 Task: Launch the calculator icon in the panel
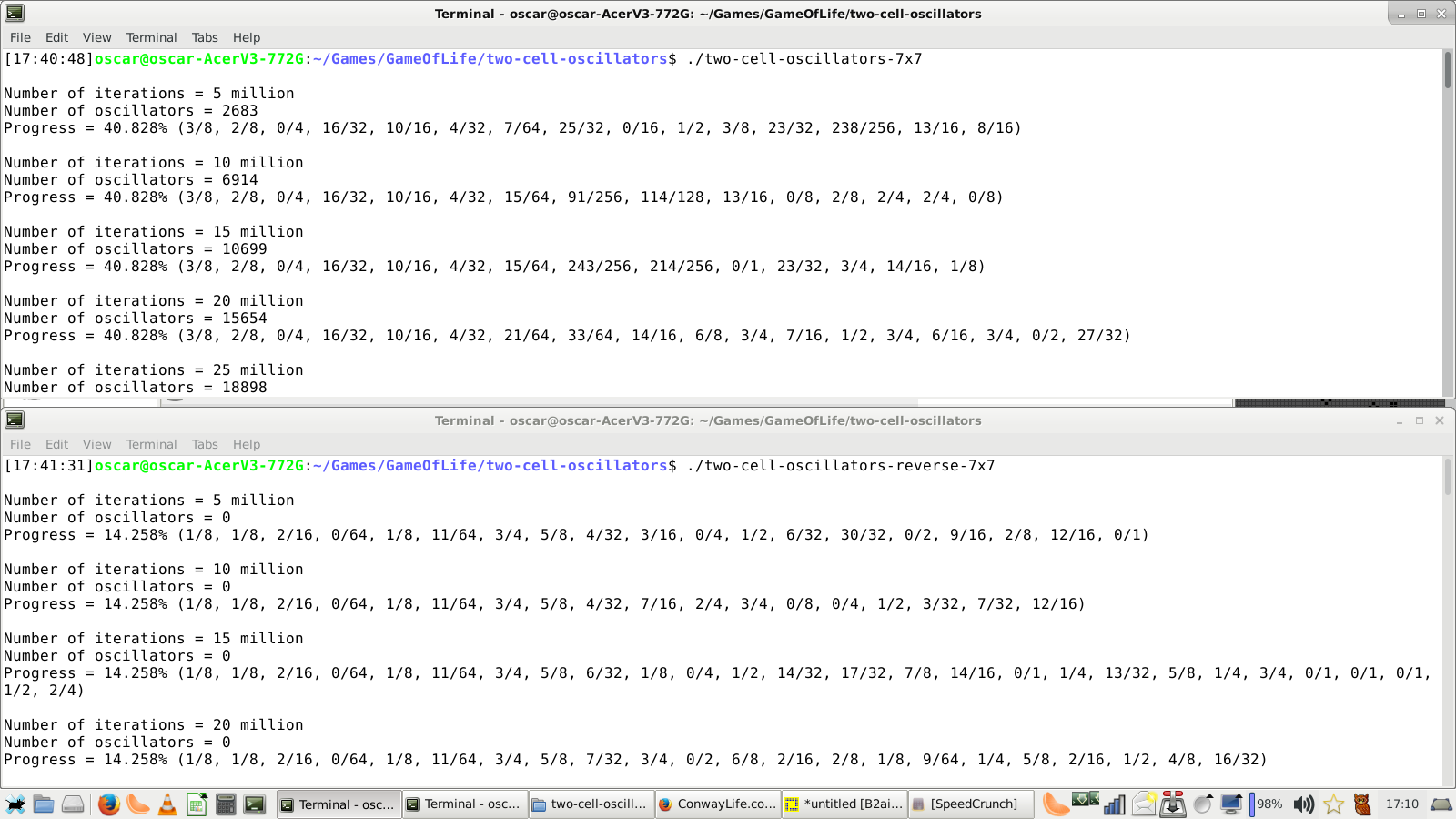tap(226, 804)
